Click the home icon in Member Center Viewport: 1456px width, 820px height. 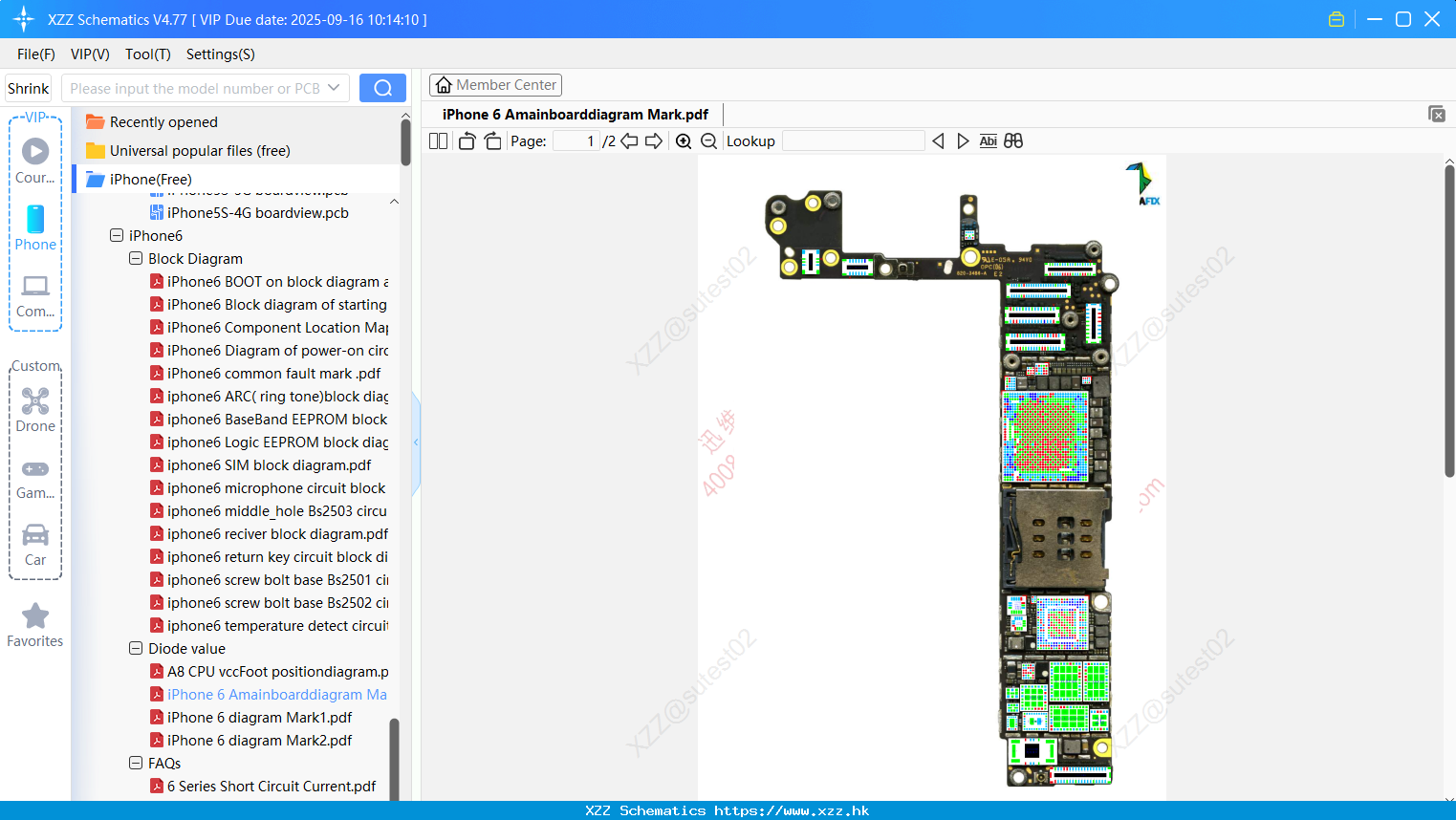444,85
